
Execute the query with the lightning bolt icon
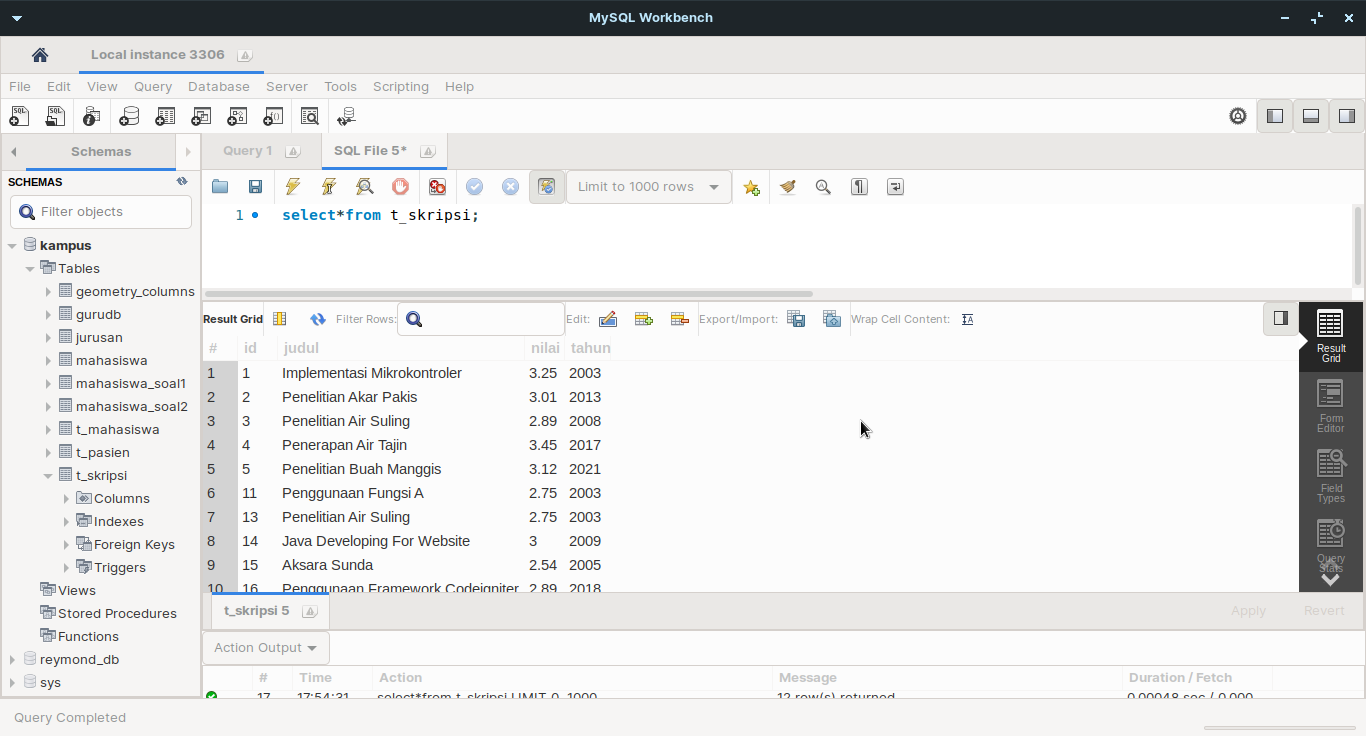point(292,187)
